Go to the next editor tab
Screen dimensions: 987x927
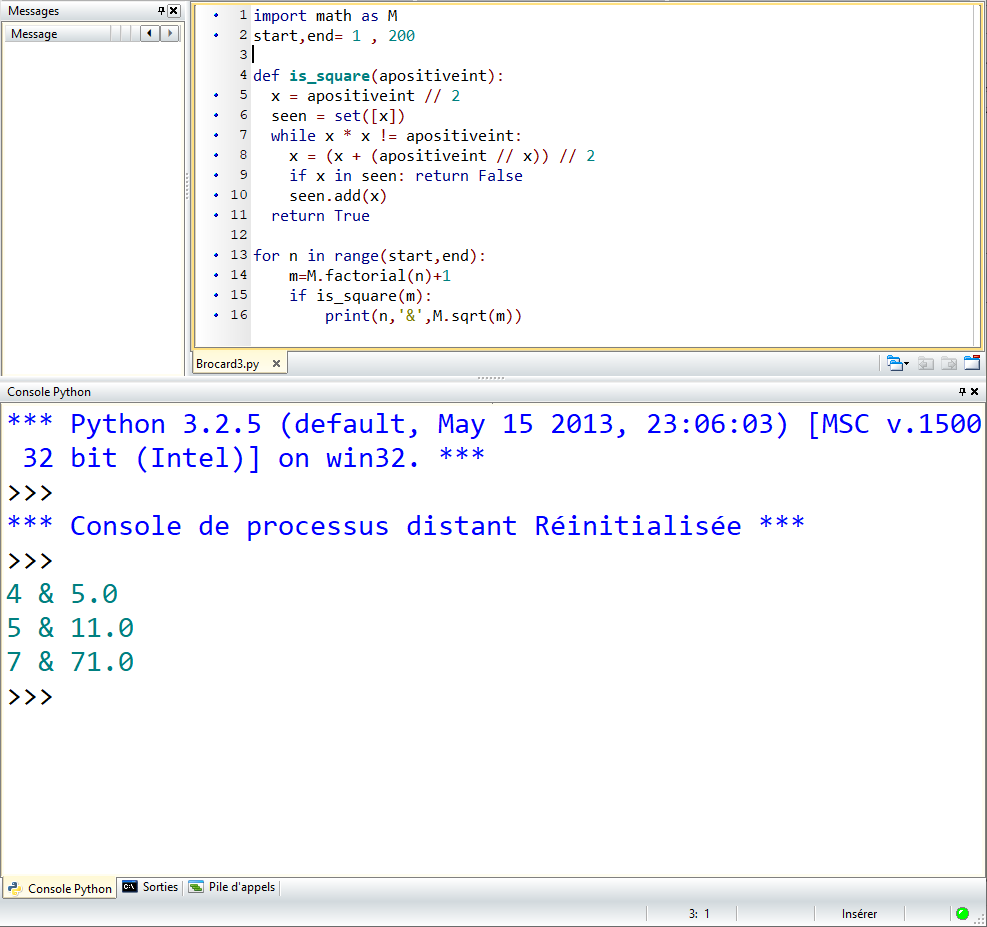pyautogui.click(x=948, y=363)
